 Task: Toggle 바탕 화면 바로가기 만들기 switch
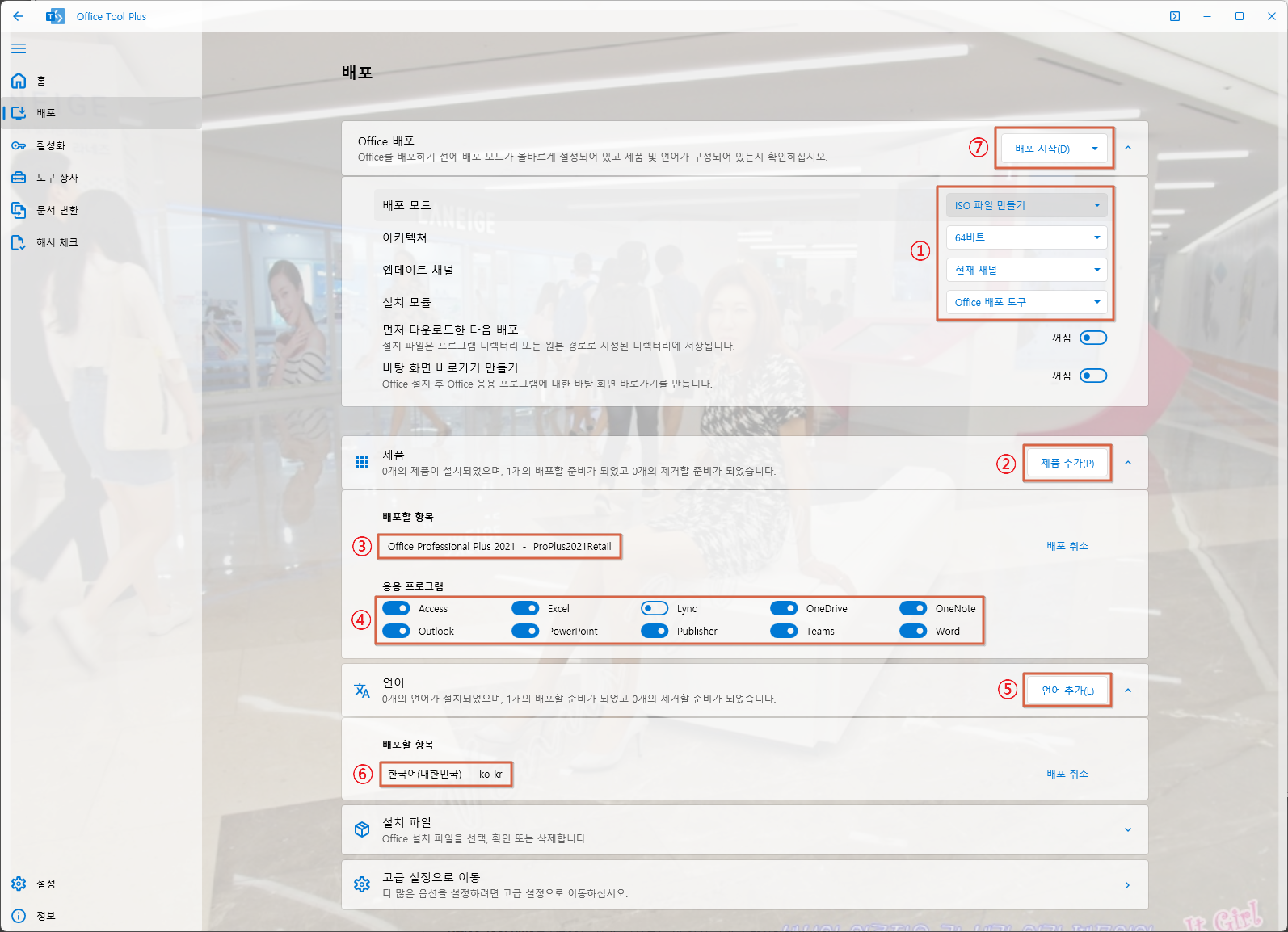click(1093, 376)
